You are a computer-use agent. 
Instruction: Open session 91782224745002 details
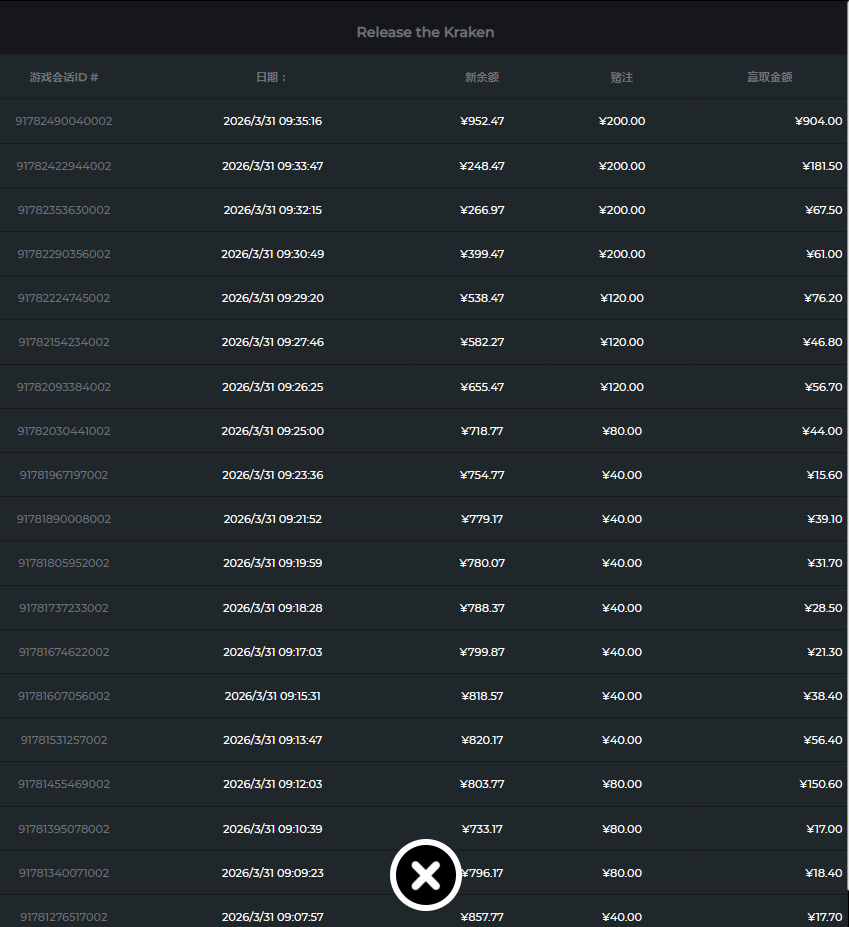click(x=64, y=298)
